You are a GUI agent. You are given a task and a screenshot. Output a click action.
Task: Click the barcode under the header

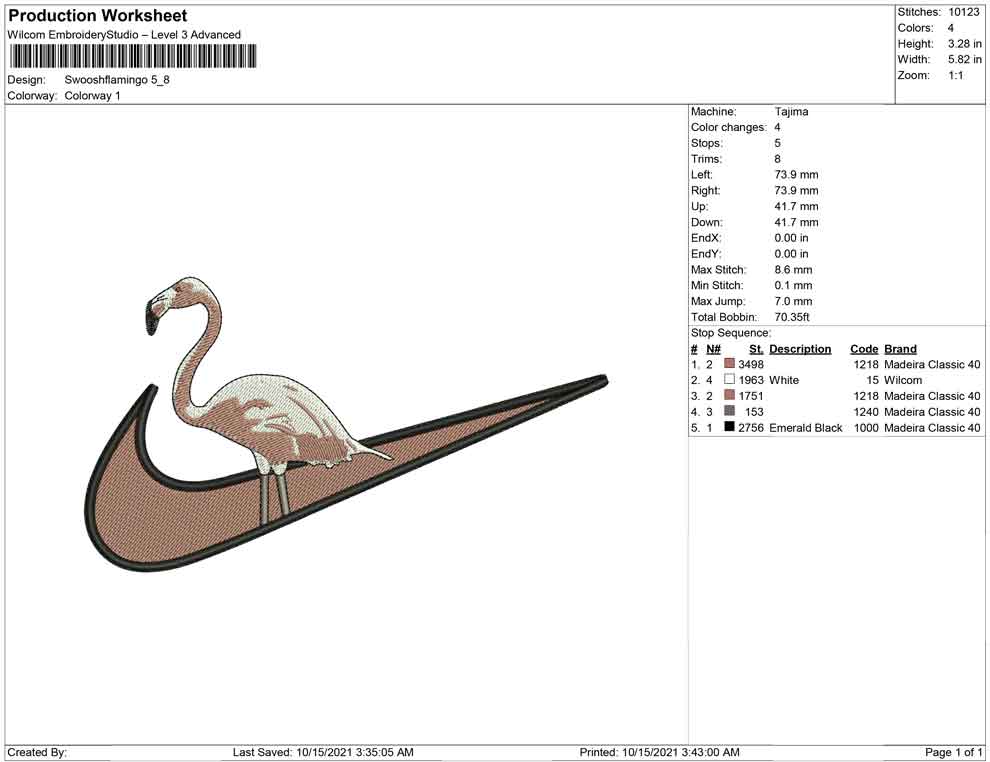(x=133, y=56)
